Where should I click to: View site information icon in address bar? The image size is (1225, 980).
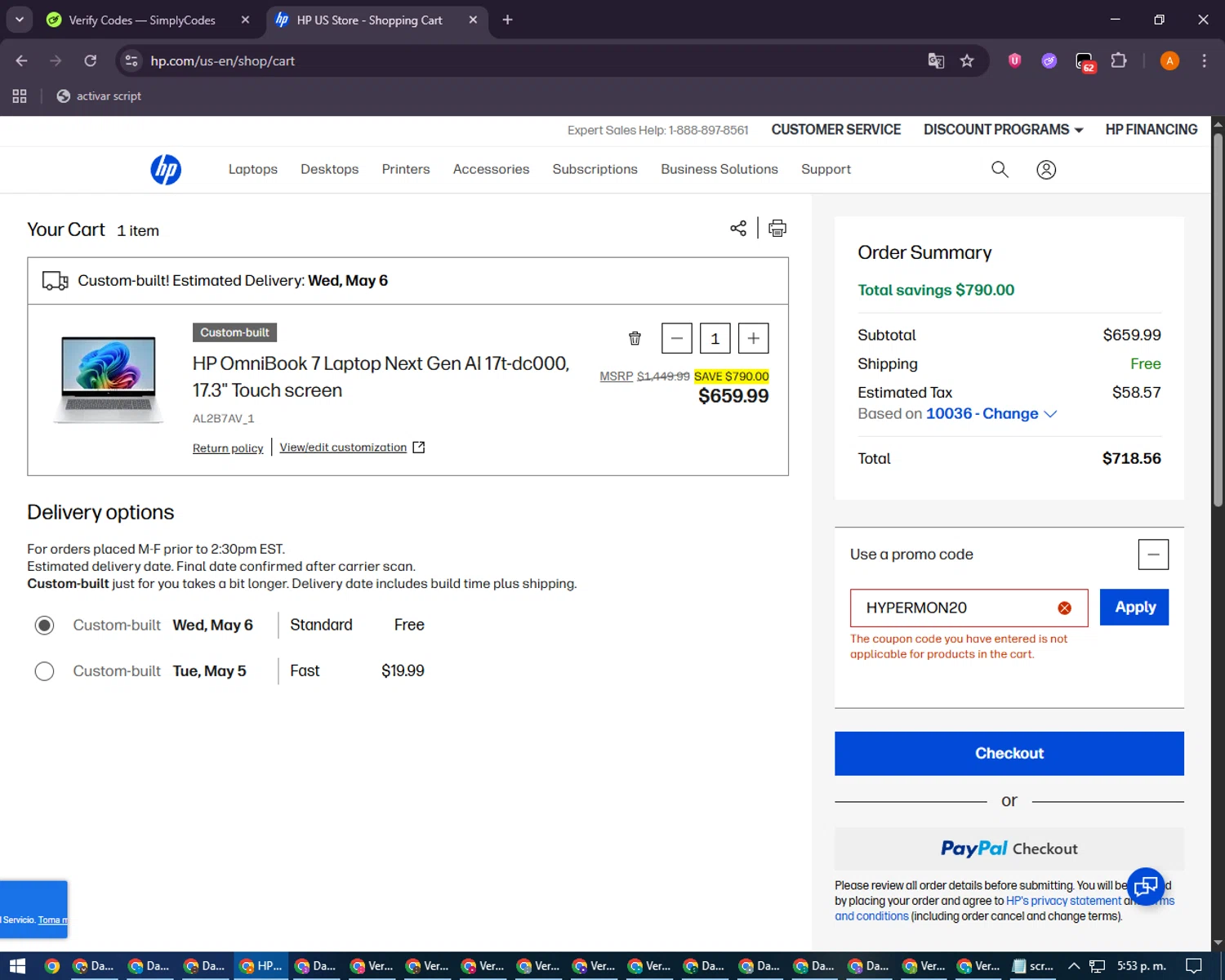click(131, 60)
